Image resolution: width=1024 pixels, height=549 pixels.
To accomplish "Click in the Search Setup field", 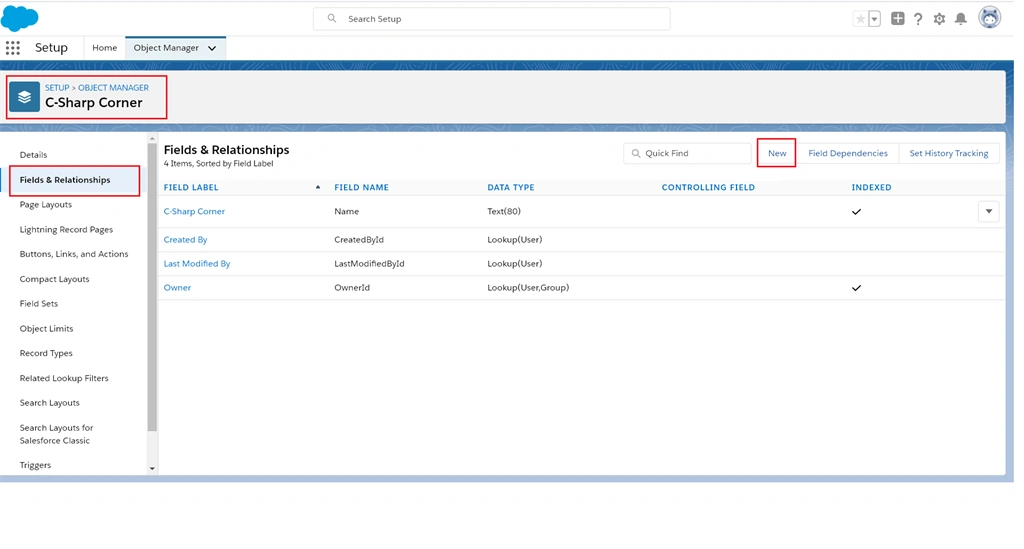I will pyautogui.click(x=492, y=19).
